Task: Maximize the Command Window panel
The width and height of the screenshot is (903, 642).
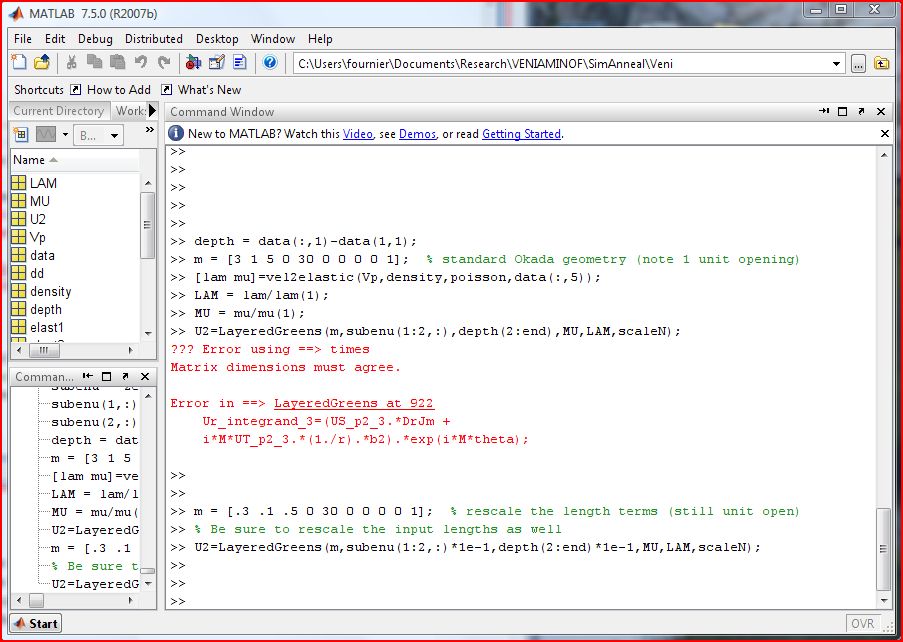Action: 843,111
